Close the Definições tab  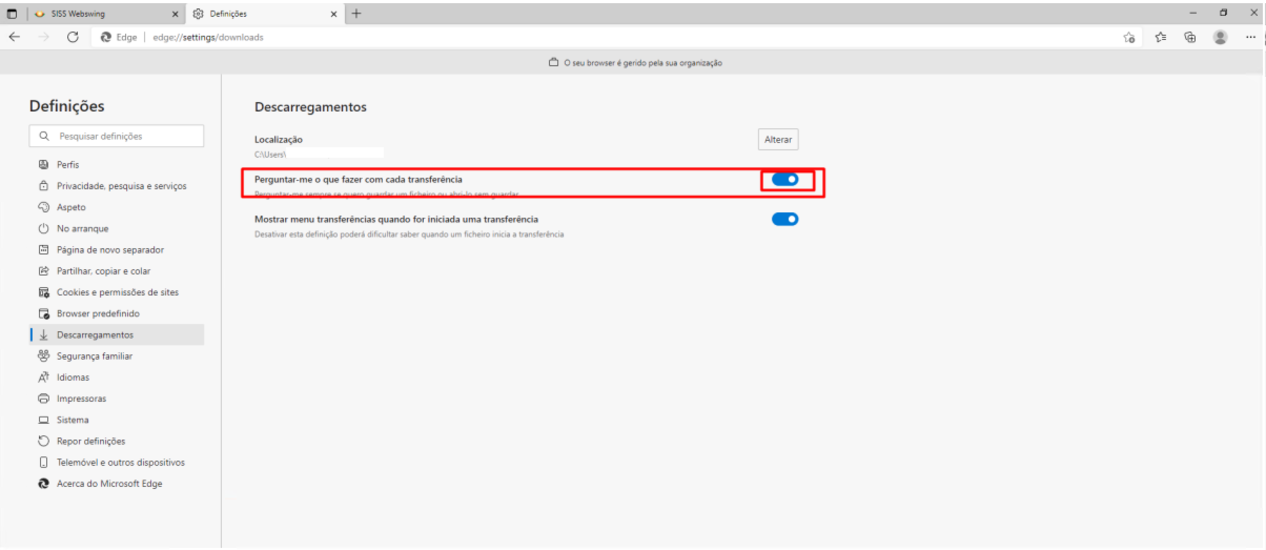point(333,14)
